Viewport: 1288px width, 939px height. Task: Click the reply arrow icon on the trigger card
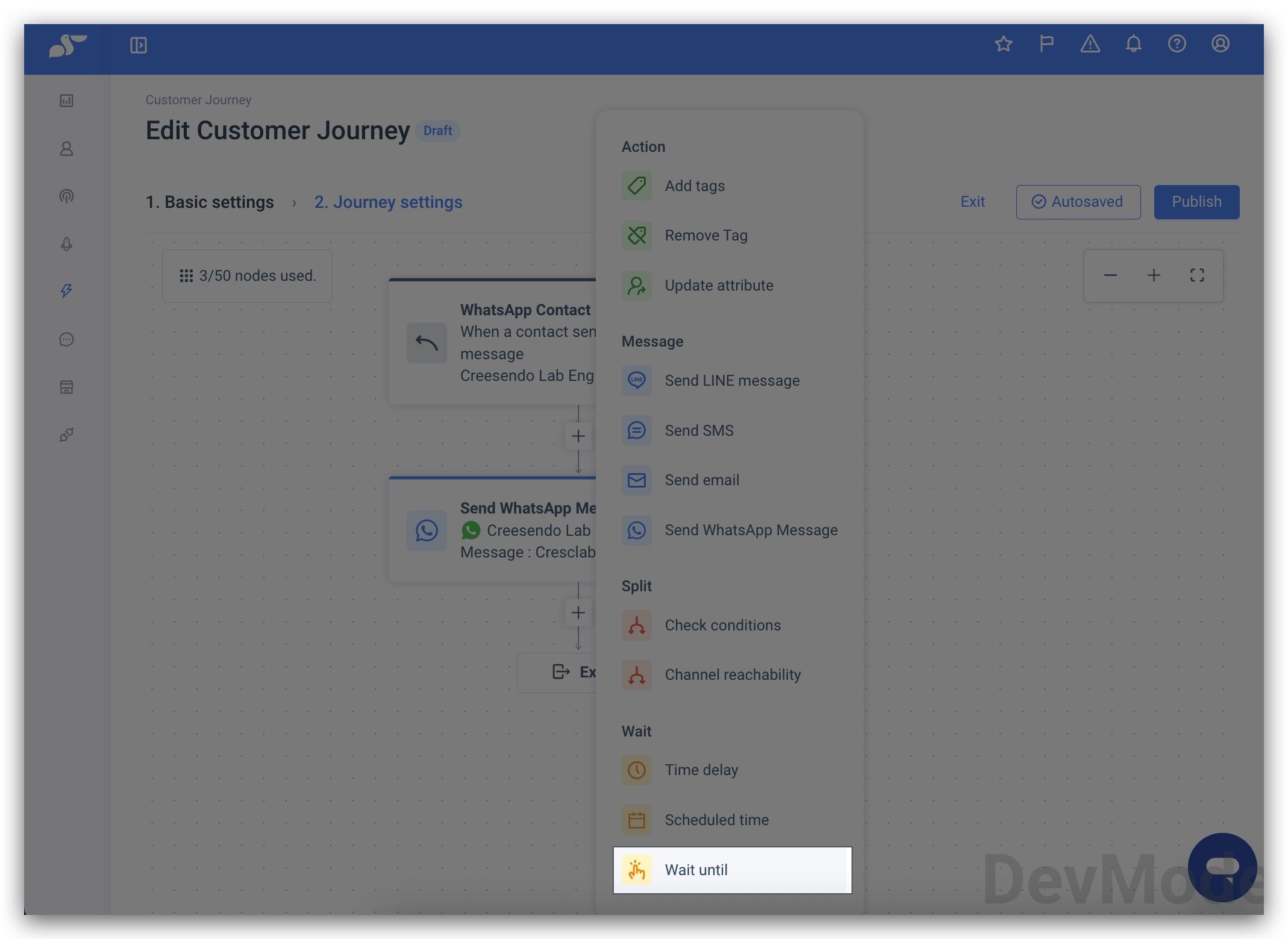tap(427, 343)
